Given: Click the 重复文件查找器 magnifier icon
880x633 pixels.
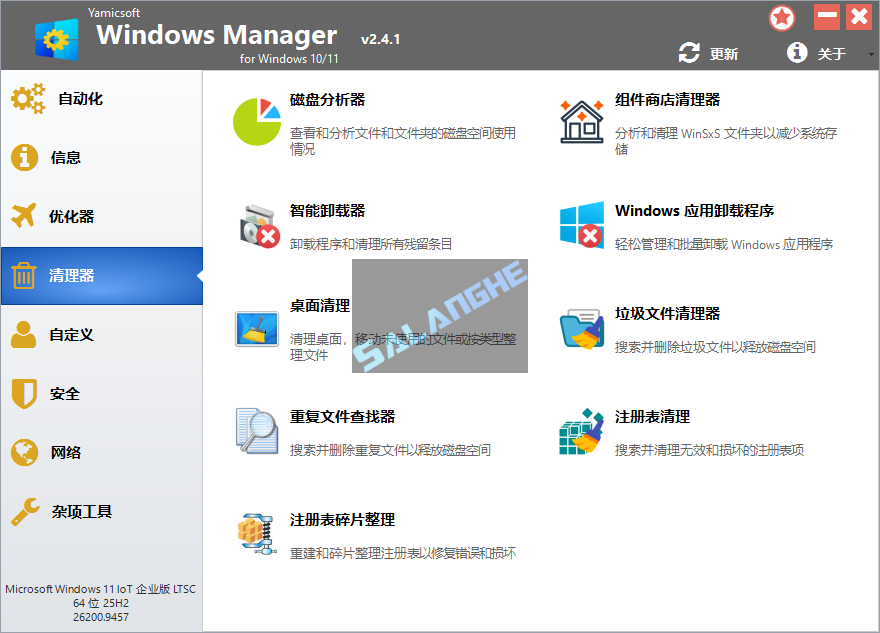Looking at the screenshot, I should point(257,431).
